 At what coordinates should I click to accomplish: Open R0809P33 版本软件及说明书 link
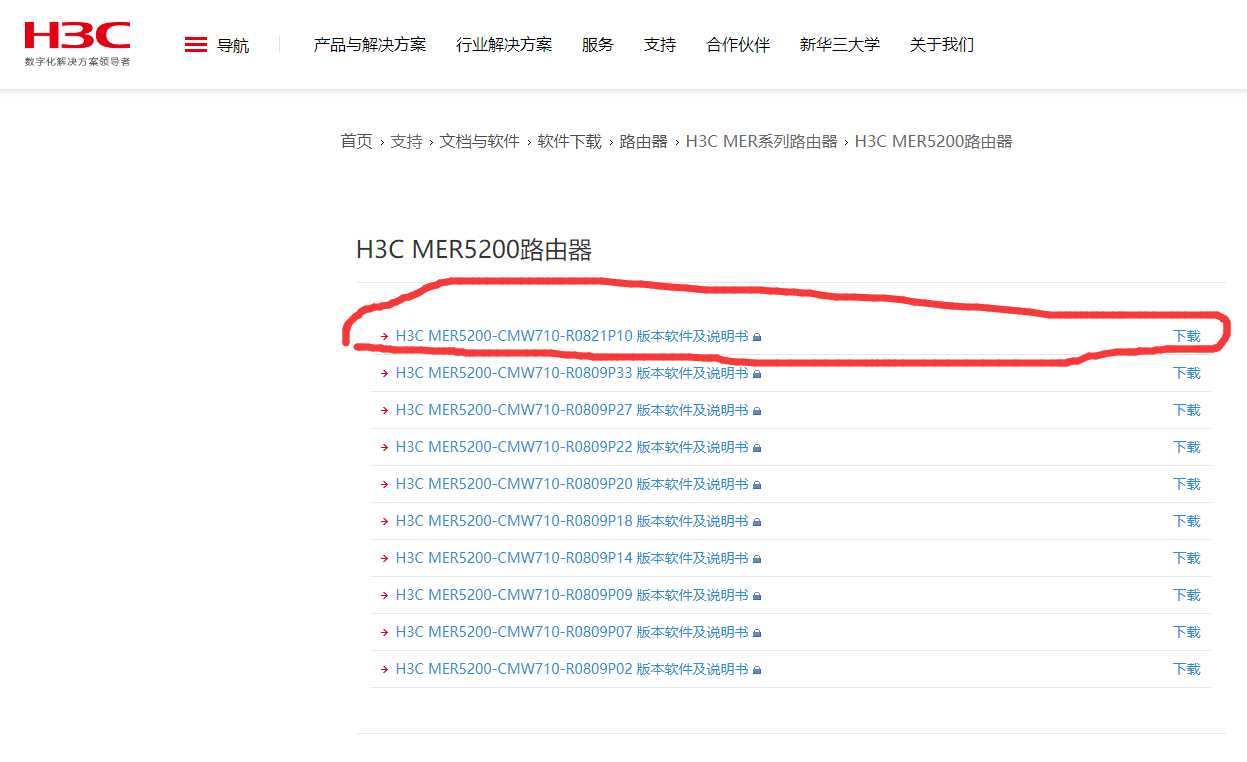click(x=572, y=373)
